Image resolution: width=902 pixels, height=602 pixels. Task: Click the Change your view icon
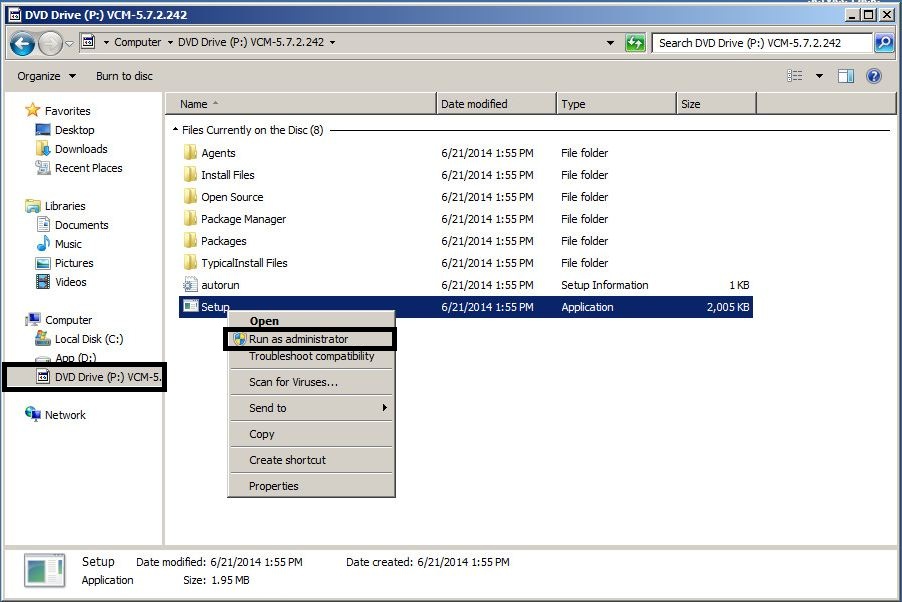click(795, 76)
